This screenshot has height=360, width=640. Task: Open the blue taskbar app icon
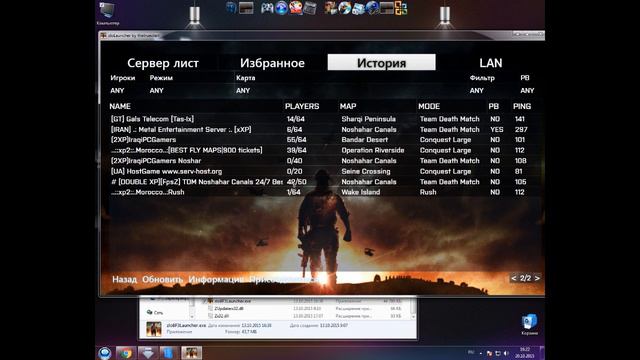pos(169,353)
